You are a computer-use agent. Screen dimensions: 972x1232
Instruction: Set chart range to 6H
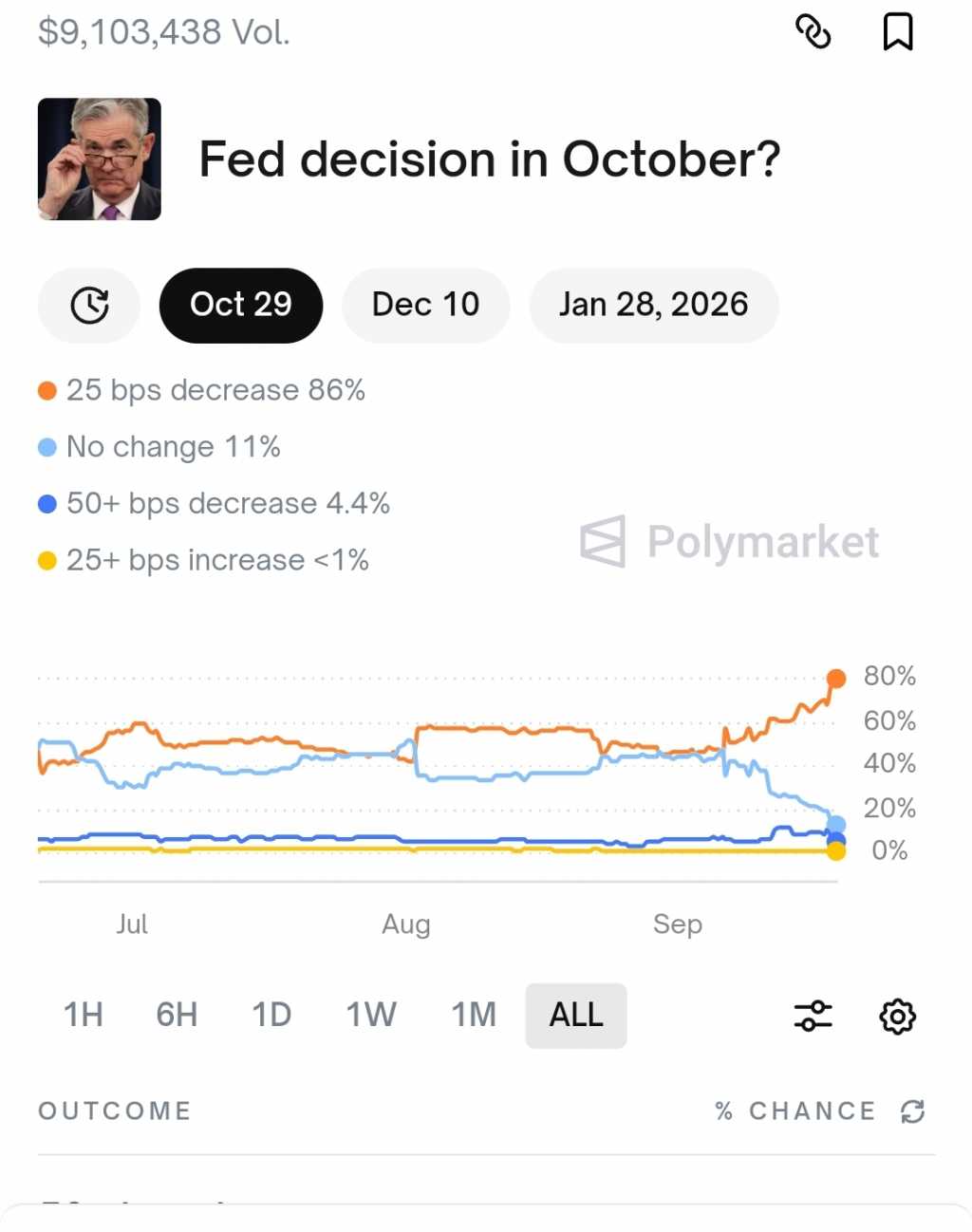click(177, 1015)
